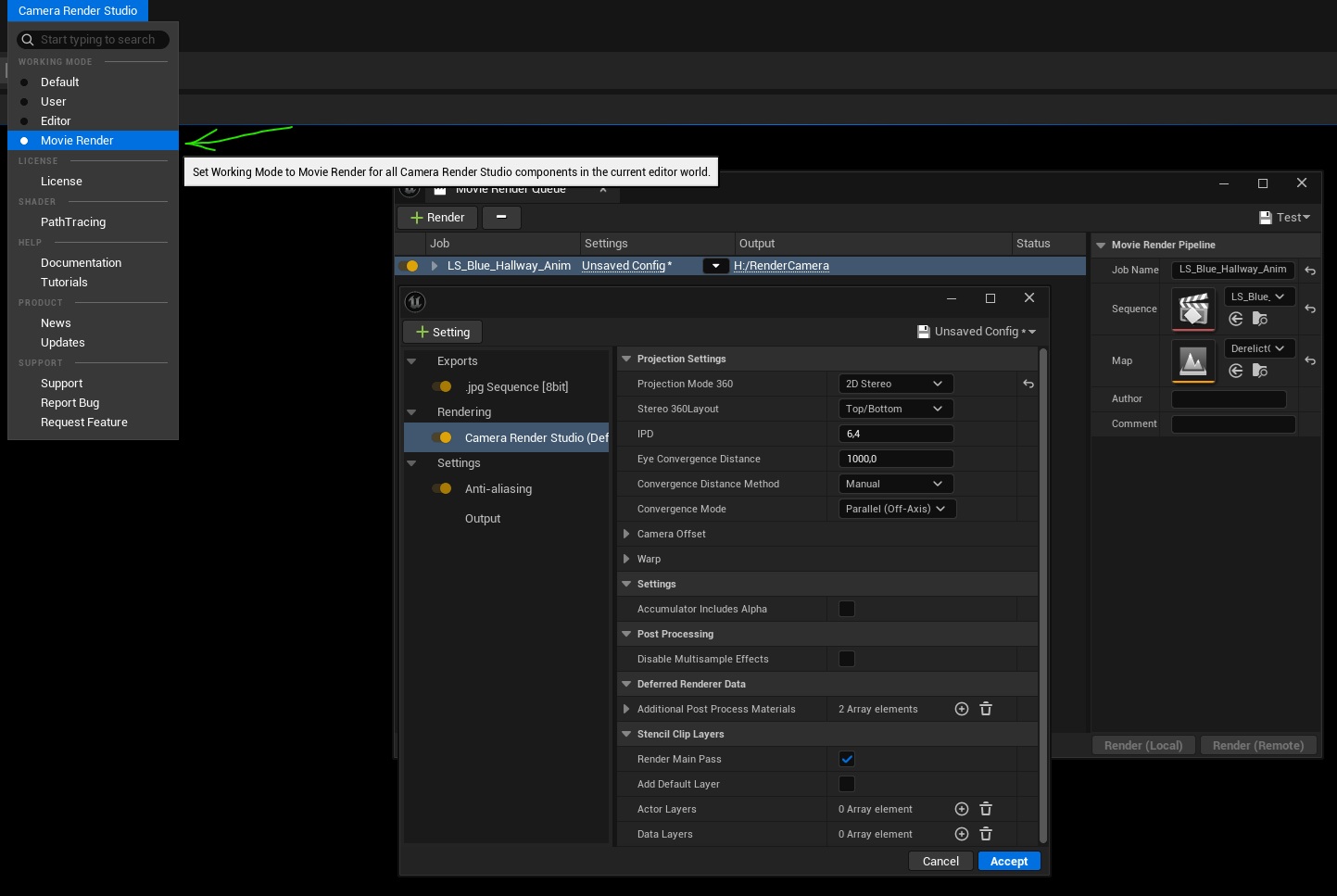Open Stereo 360Layout Top/Bottom dropdown
The height and width of the screenshot is (896, 1337).
pyautogui.click(x=895, y=409)
